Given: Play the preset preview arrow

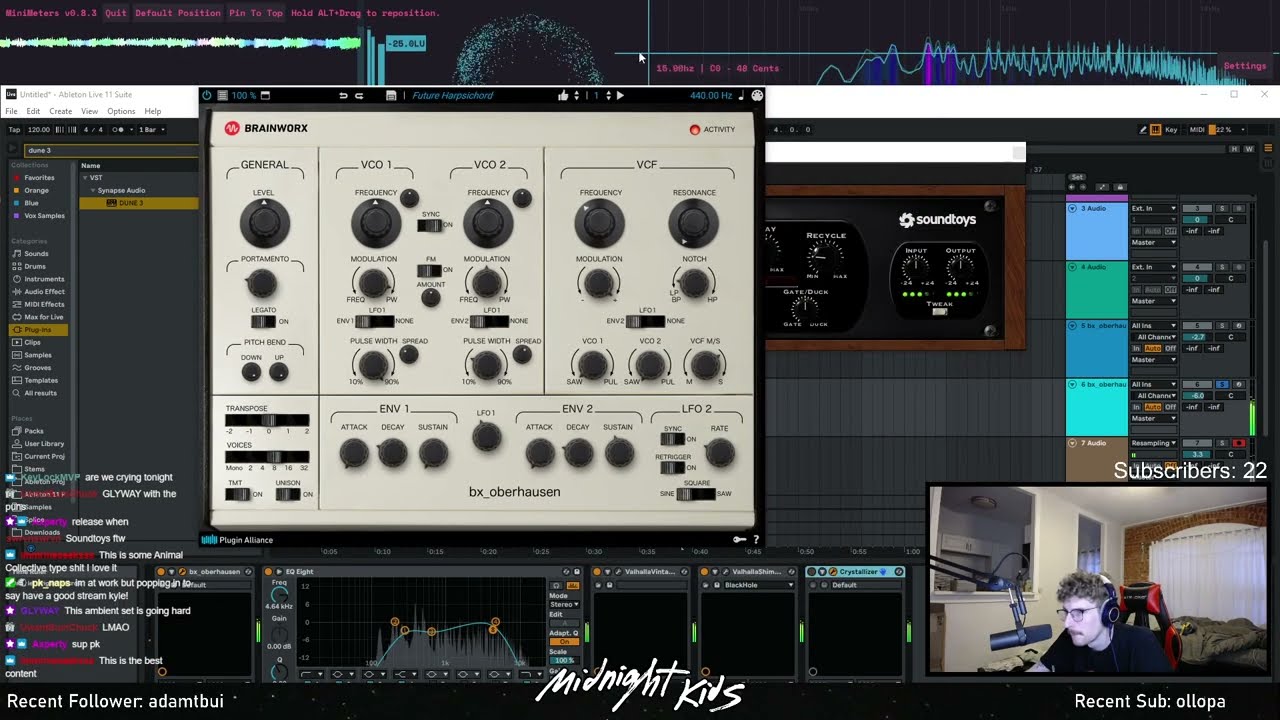Looking at the screenshot, I should coord(620,95).
